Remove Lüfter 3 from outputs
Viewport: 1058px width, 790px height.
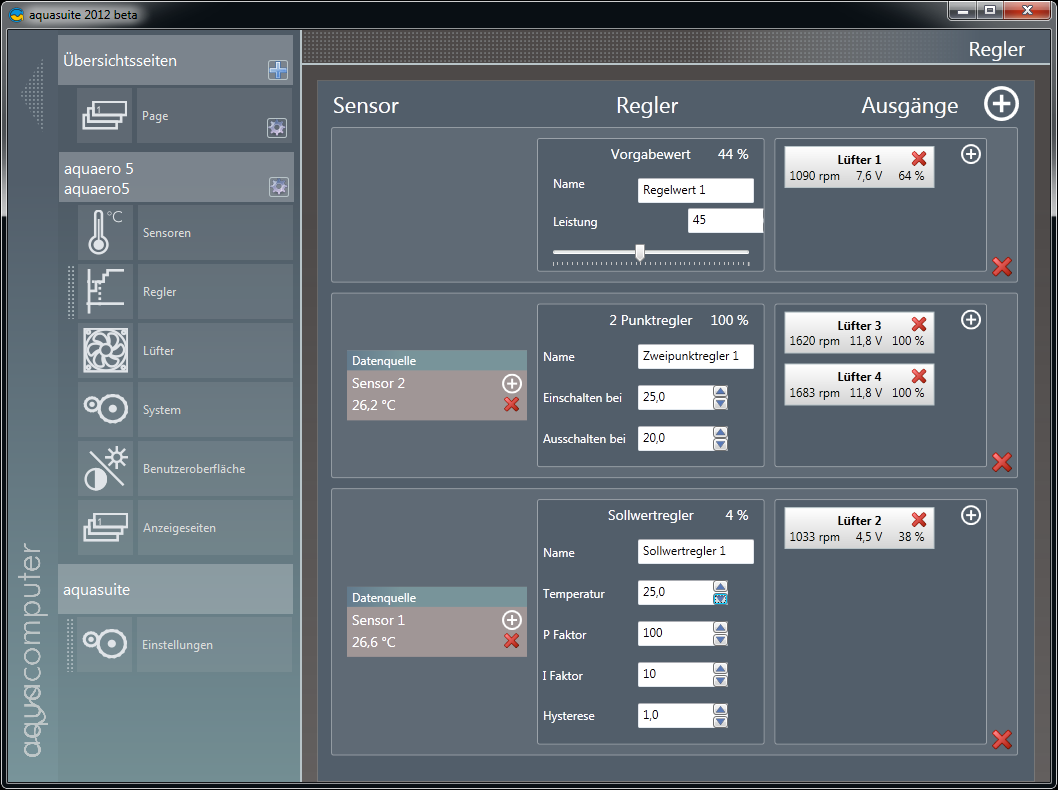tap(919, 325)
